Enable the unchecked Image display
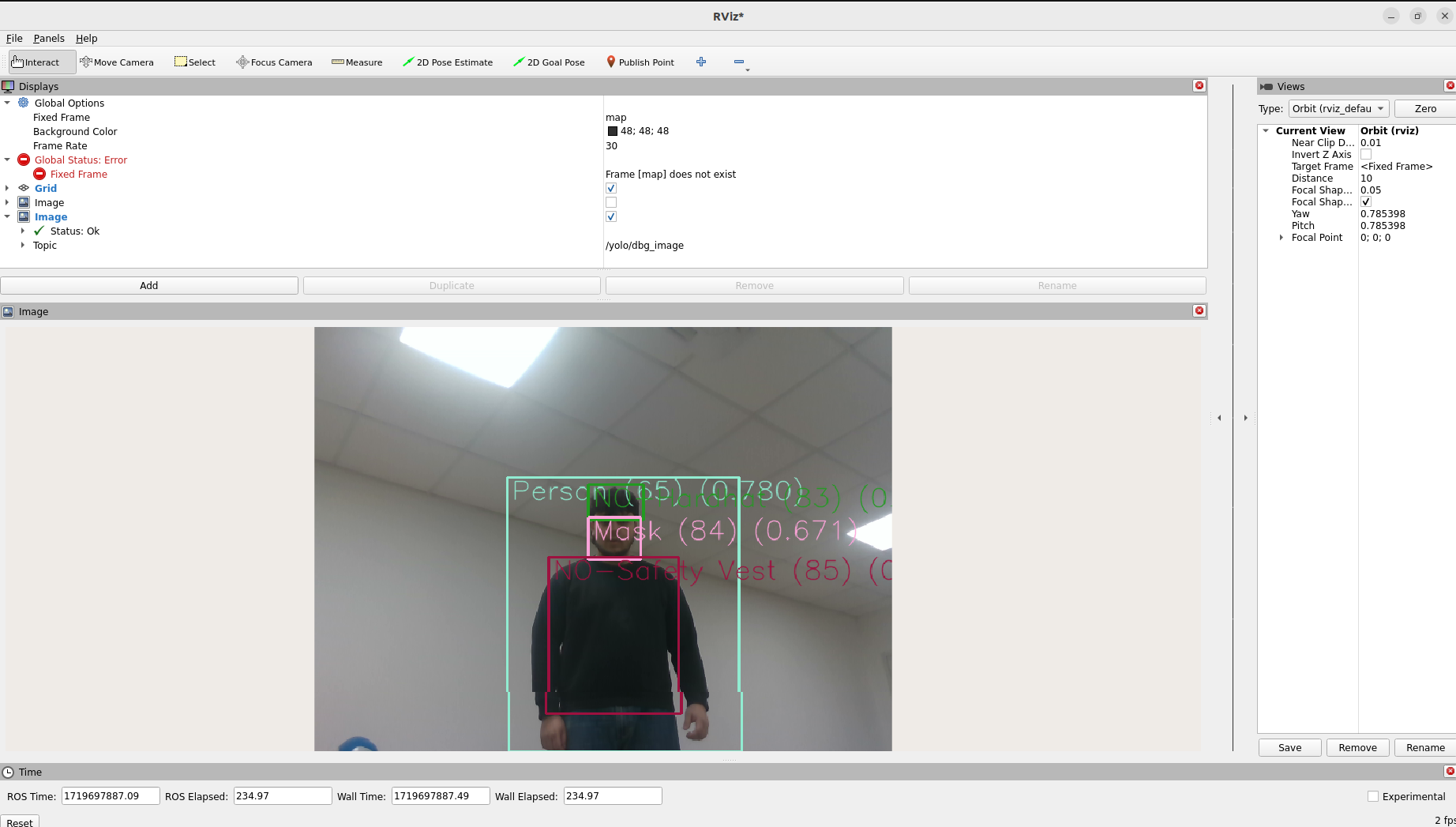This screenshot has width=1456, height=827. coord(611,203)
